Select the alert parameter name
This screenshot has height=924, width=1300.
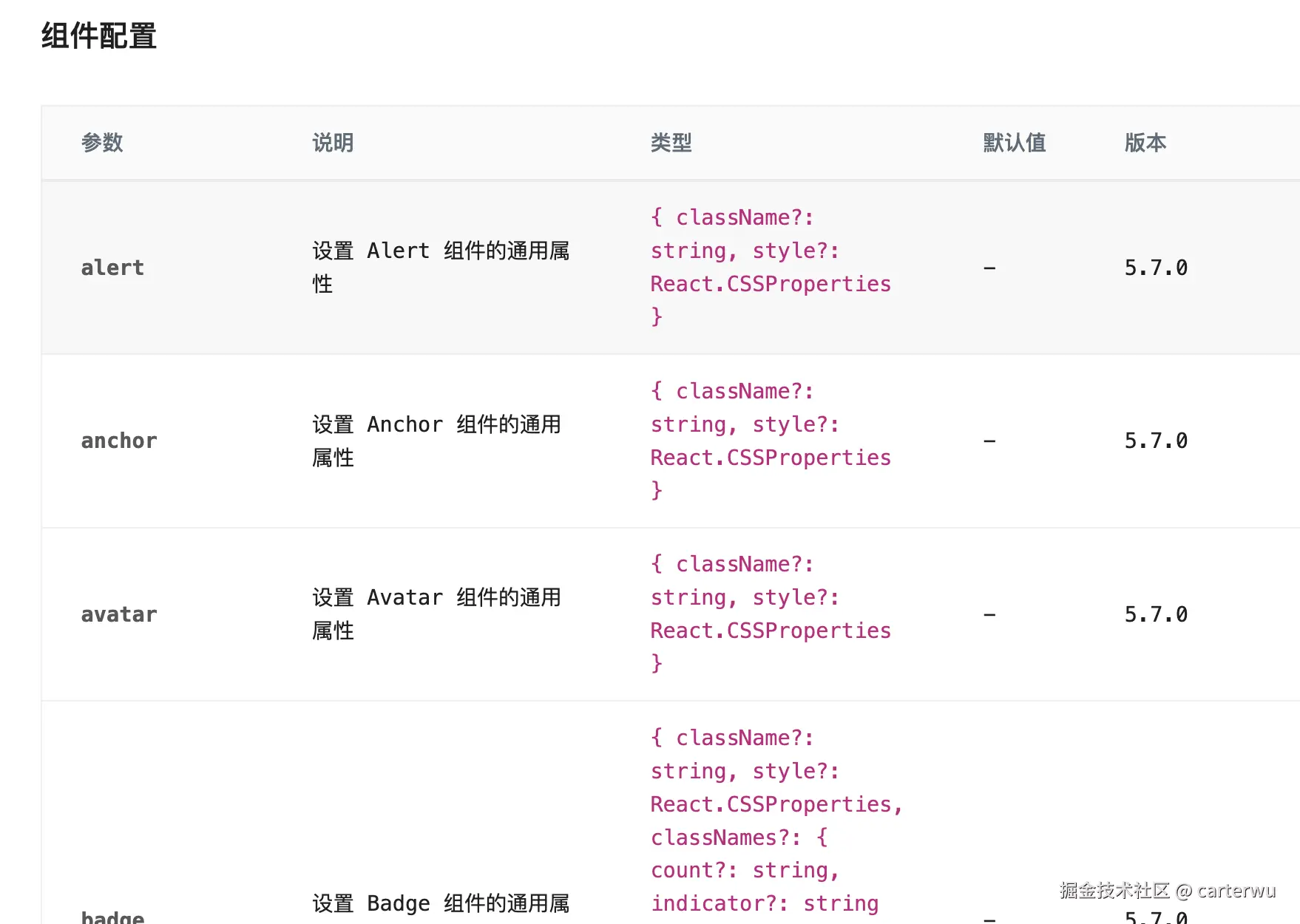click(112, 268)
